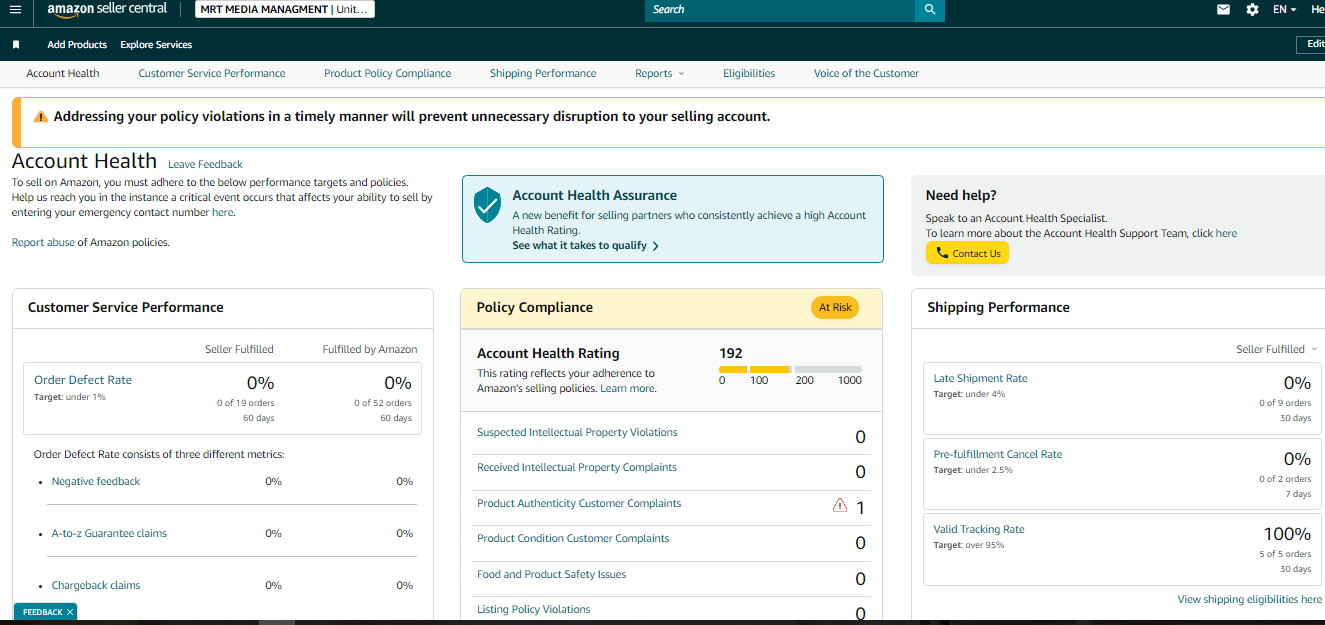Click the Account Health Assurance shield icon
Screen dimensions: 1325x625
tap(487, 204)
